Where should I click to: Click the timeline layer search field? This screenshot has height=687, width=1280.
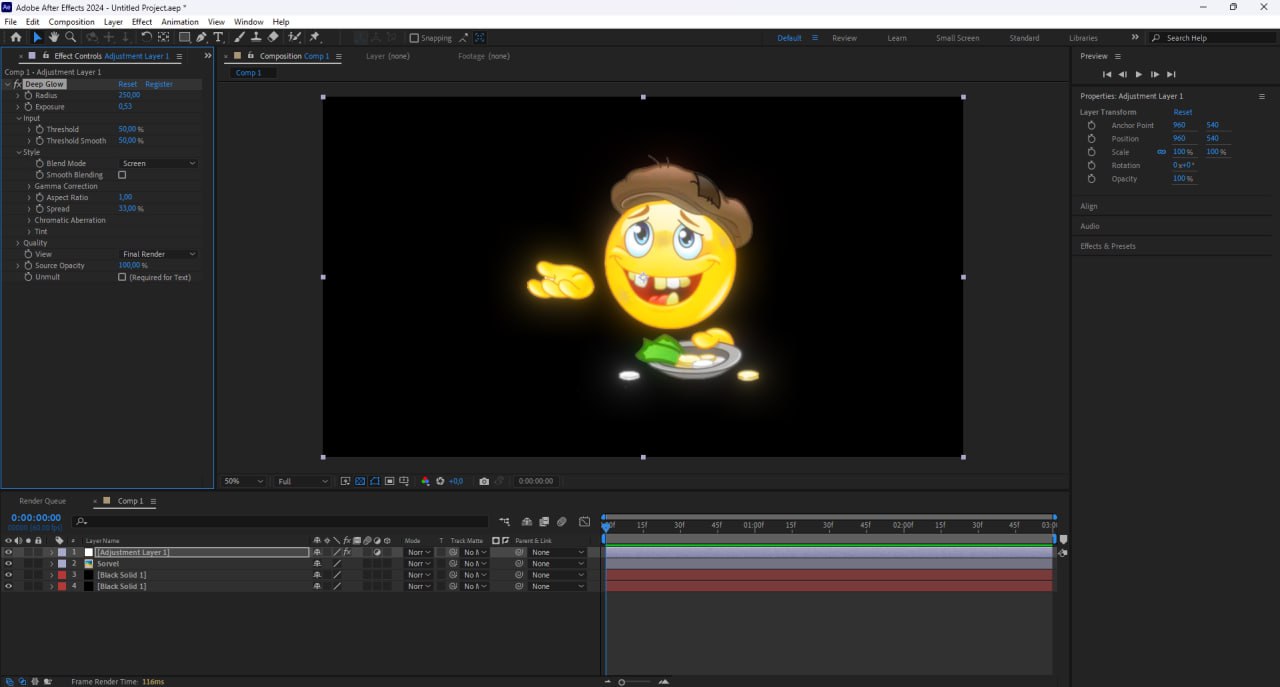[x=280, y=521]
